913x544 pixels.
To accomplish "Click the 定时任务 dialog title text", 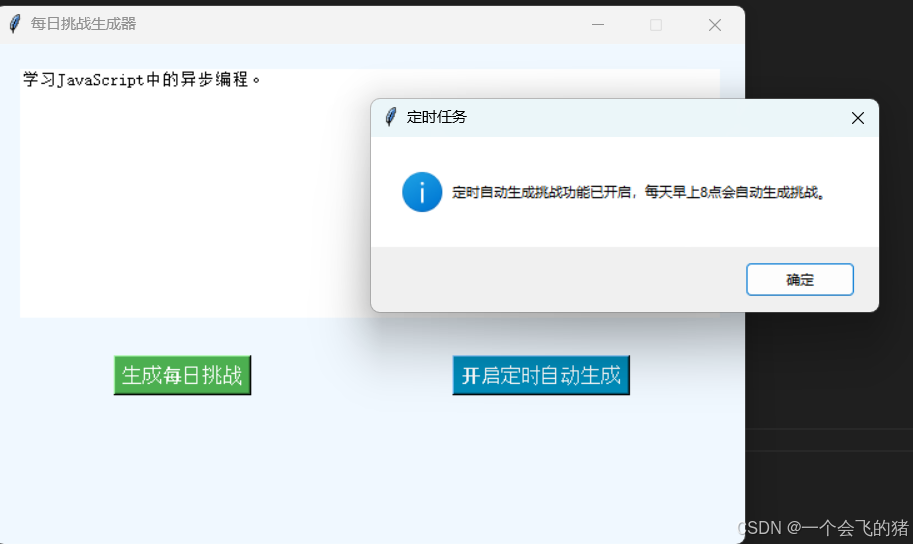I will [437, 117].
